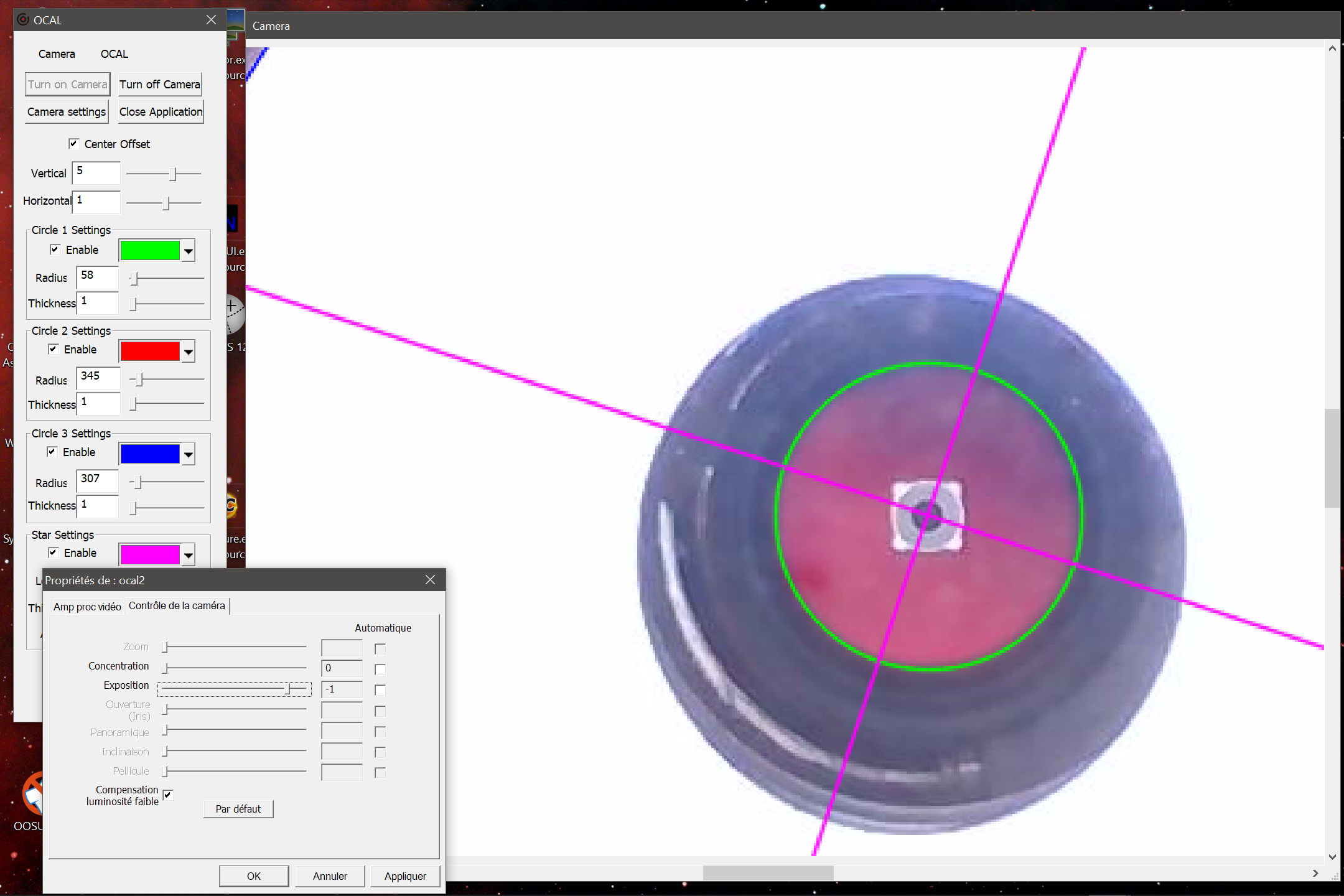
Task: Enable automatic Exposition checkbox
Action: tap(380, 690)
